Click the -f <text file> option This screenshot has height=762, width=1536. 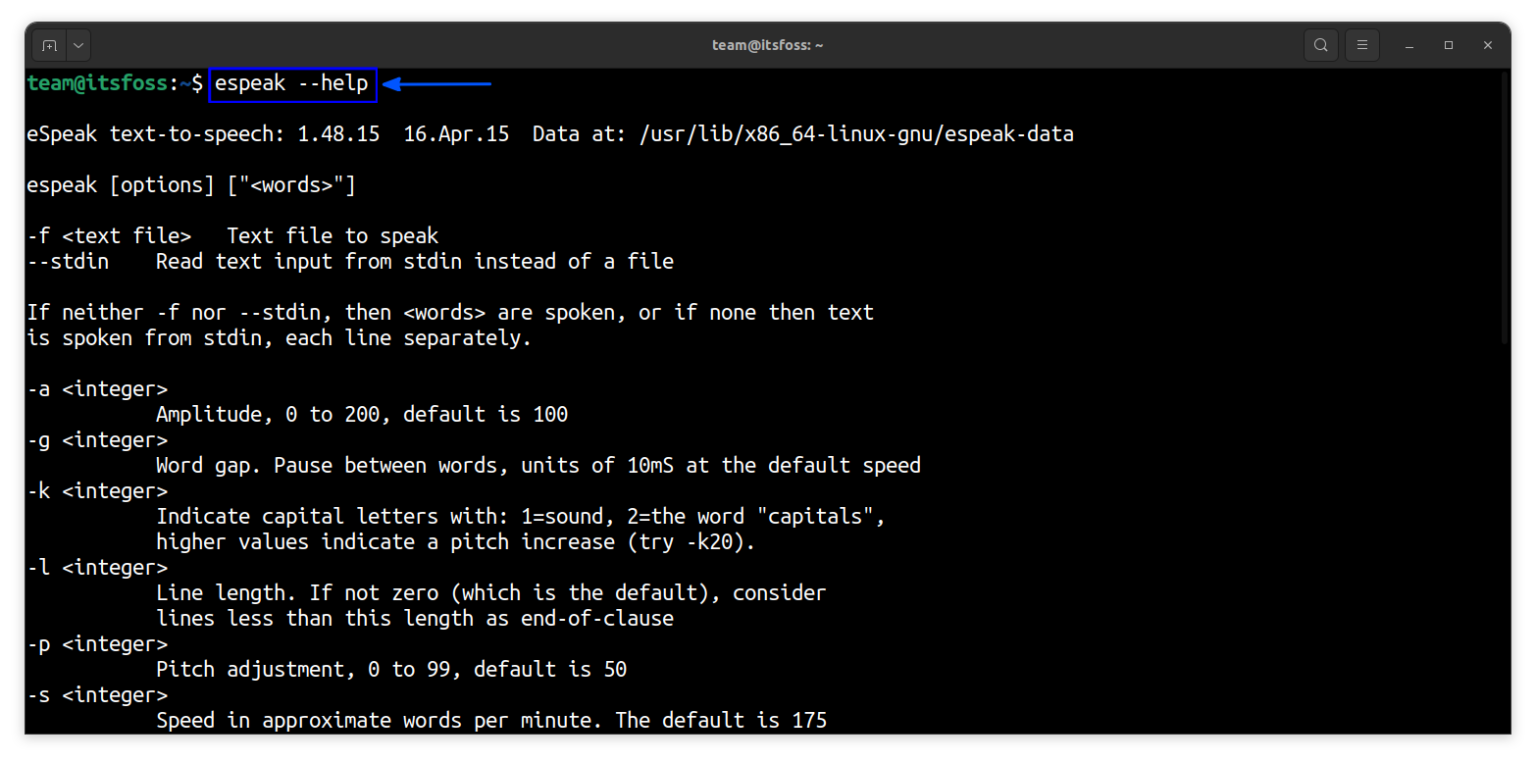(110, 236)
